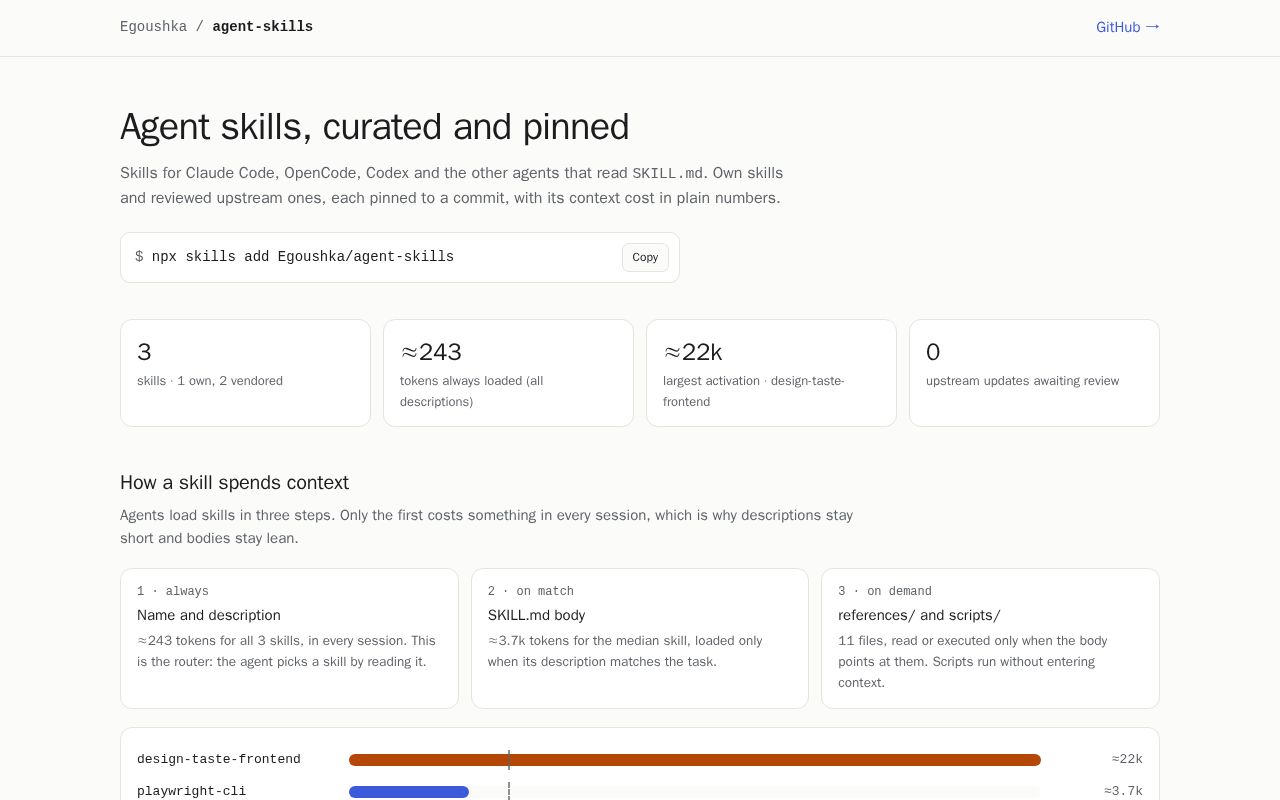This screenshot has height=800, width=1280.
Task: Click the "Agent skills, curated and pinned" heading
Action: (x=375, y=127)
